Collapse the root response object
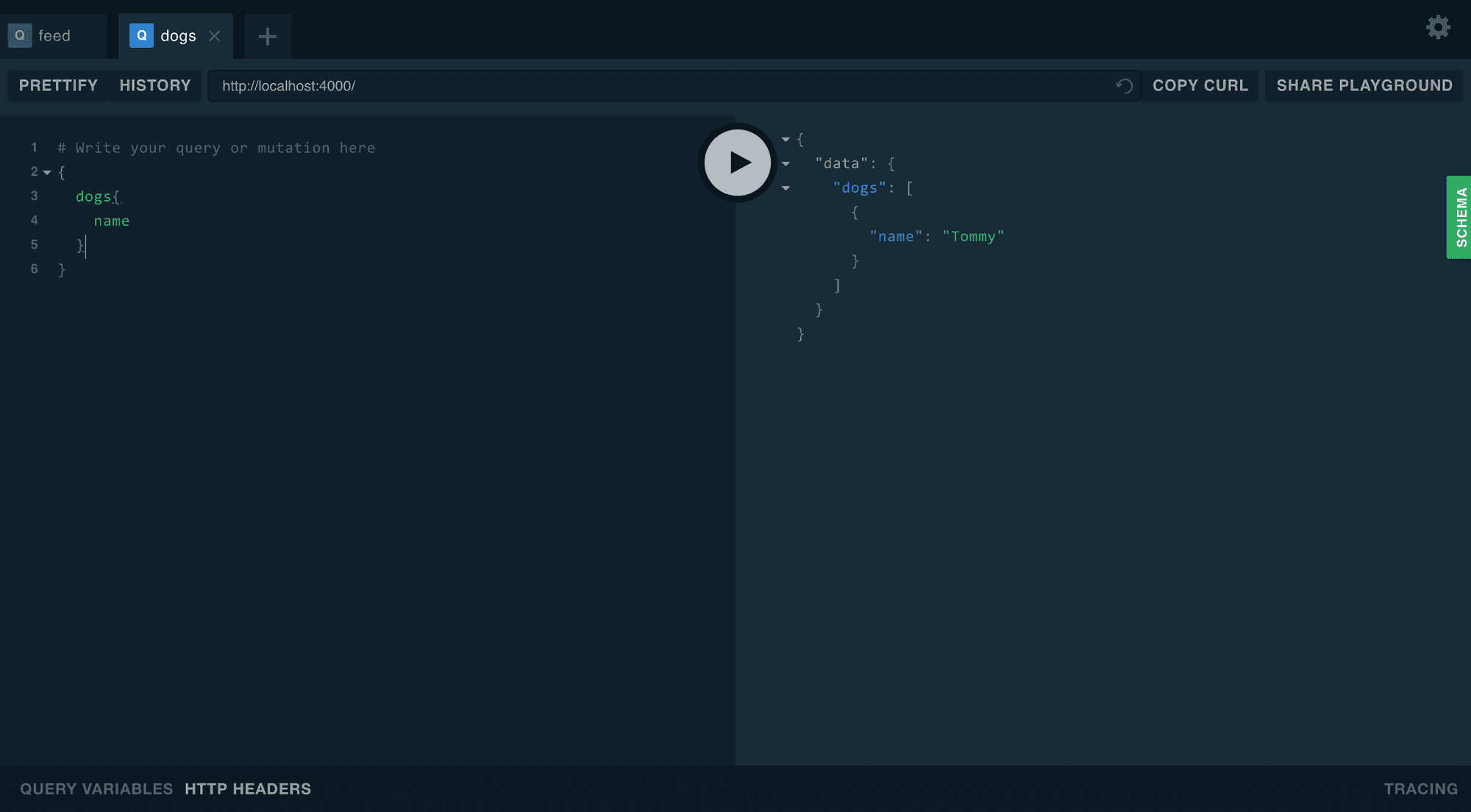 point(786,139)
